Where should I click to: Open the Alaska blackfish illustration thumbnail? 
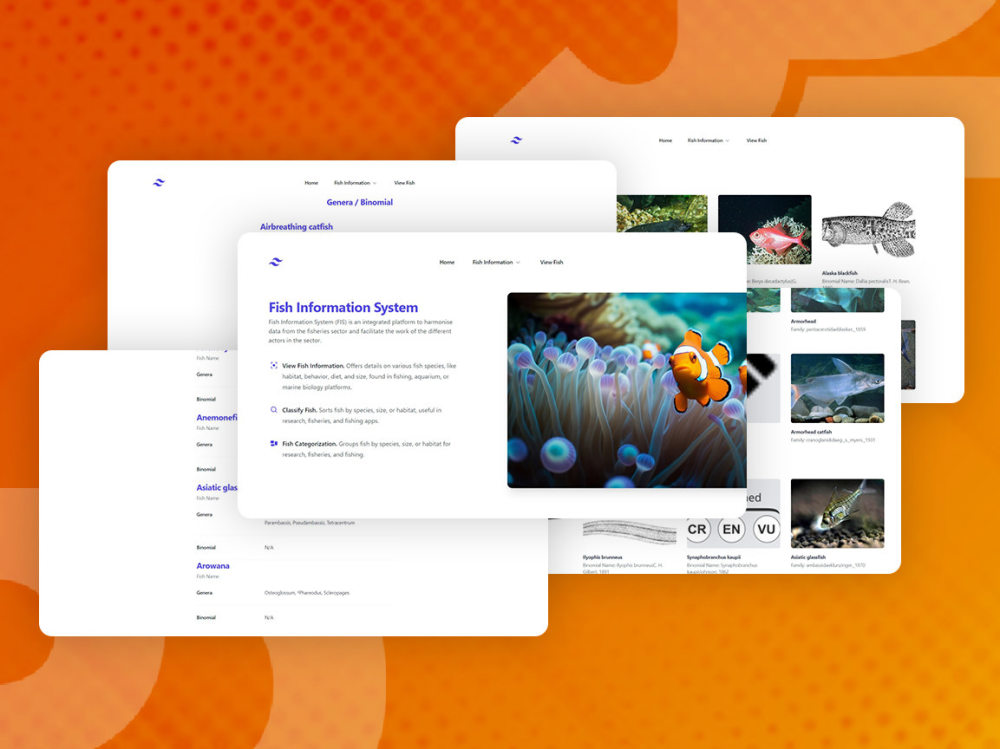pos(868,230)
